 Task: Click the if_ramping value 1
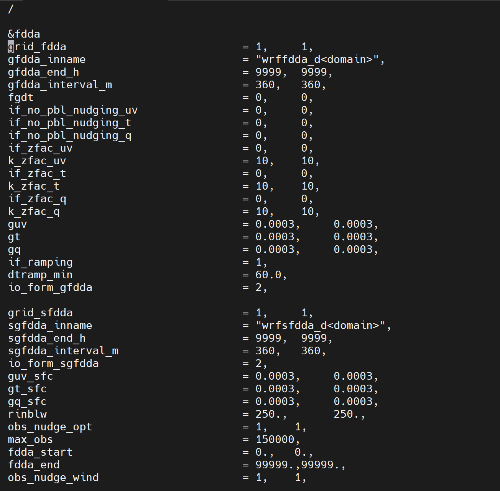pyautogui.click(x=258, y=262)
